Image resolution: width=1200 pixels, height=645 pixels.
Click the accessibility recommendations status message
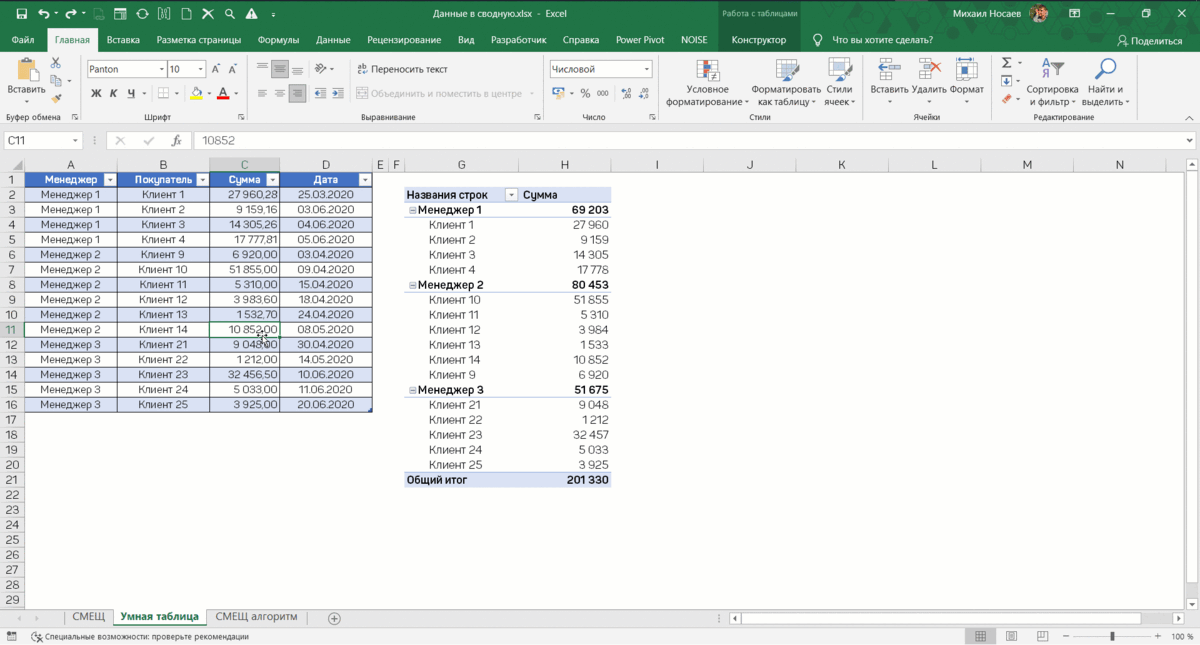140,636
